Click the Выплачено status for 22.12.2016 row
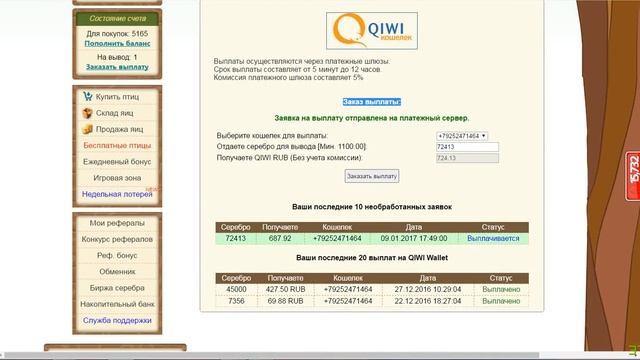640x360 pixels. click(x=501, y=301)
